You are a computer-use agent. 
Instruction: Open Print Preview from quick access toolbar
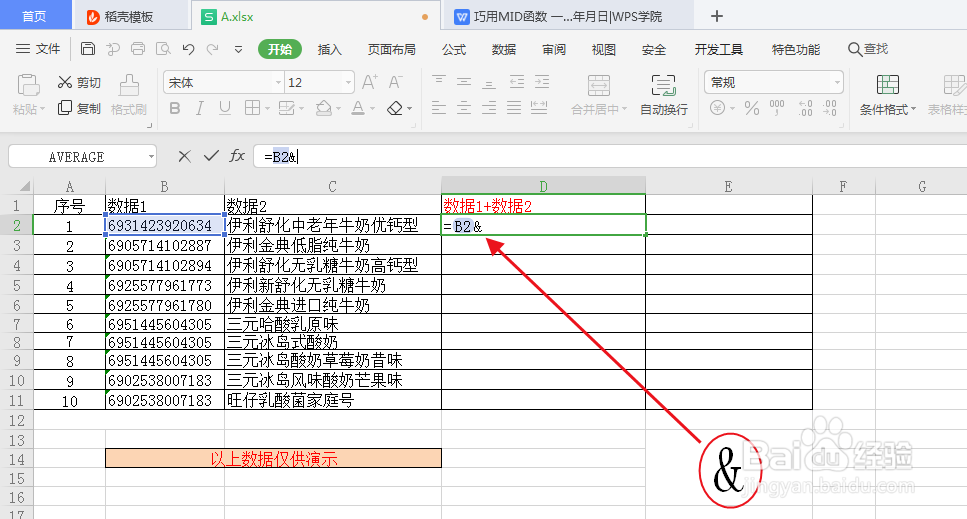[x=163, y=49]
